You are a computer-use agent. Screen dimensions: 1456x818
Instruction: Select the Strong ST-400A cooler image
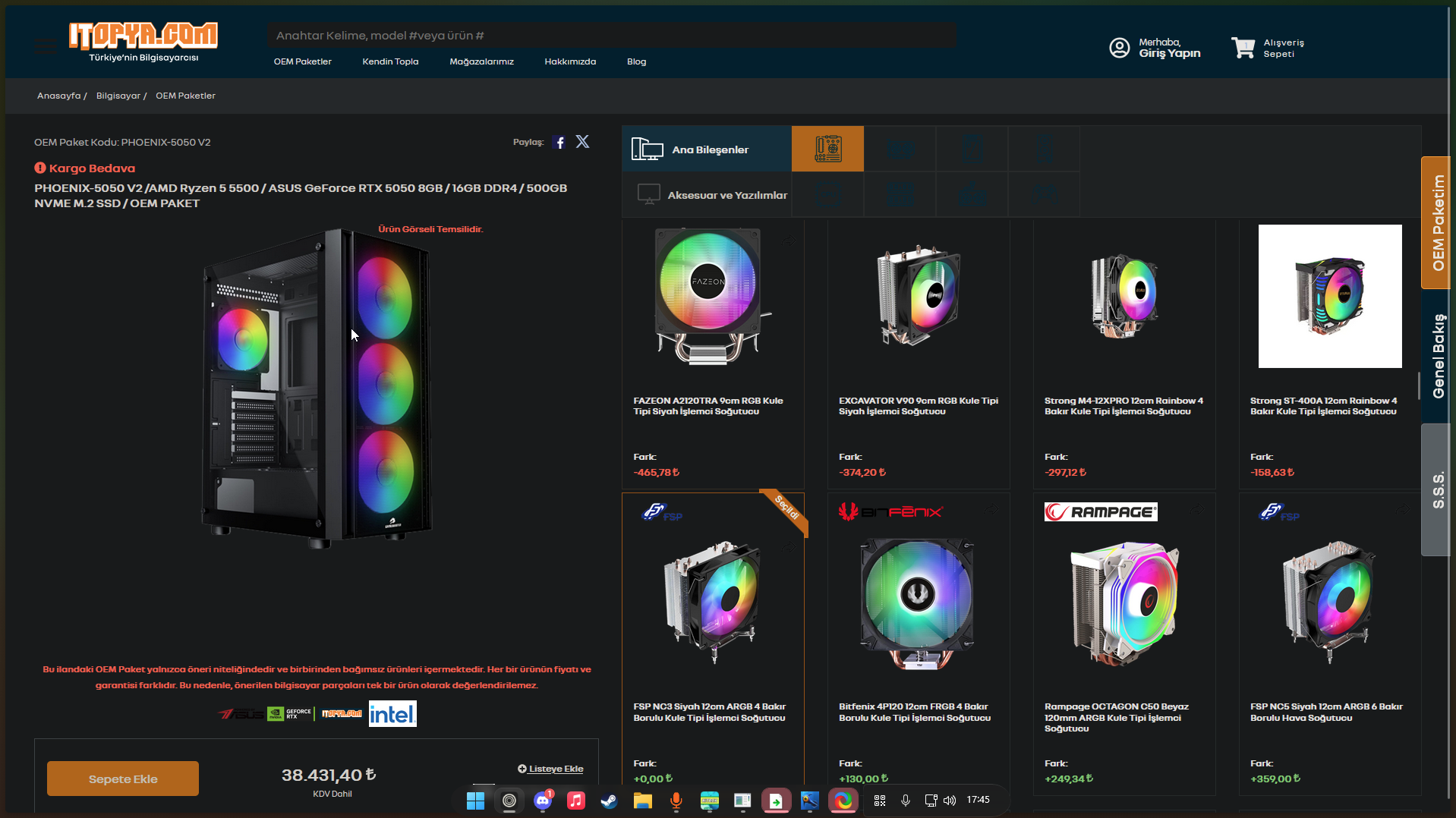pos(1330,296)
